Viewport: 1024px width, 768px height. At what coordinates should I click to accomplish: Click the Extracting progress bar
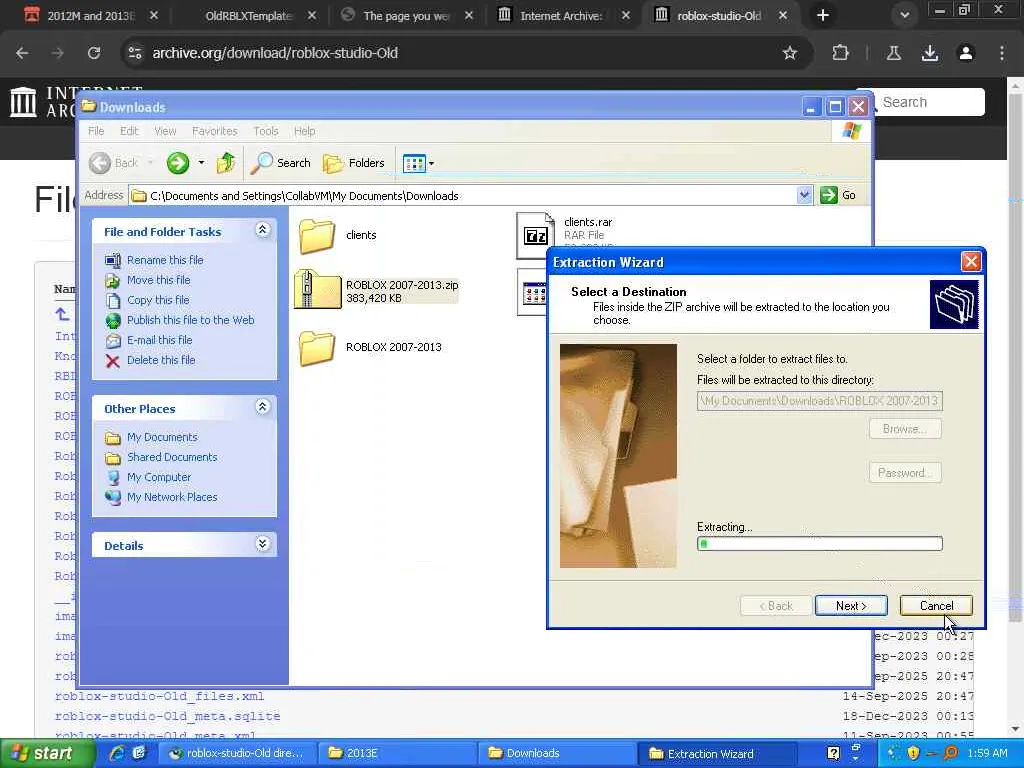coord(820,543)
